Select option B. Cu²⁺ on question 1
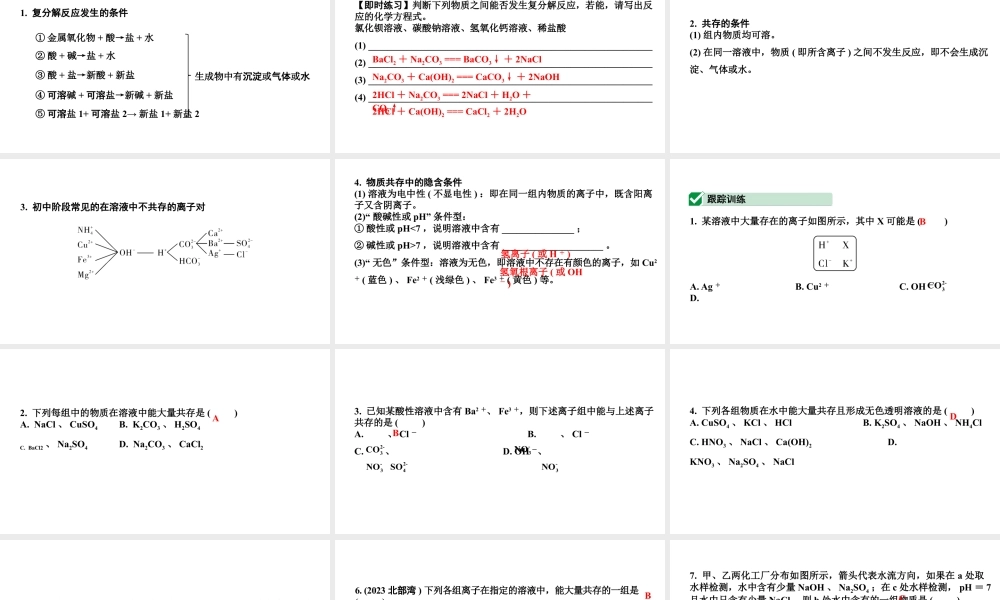This screenshot has height=600, width=1000. point(810,286)
